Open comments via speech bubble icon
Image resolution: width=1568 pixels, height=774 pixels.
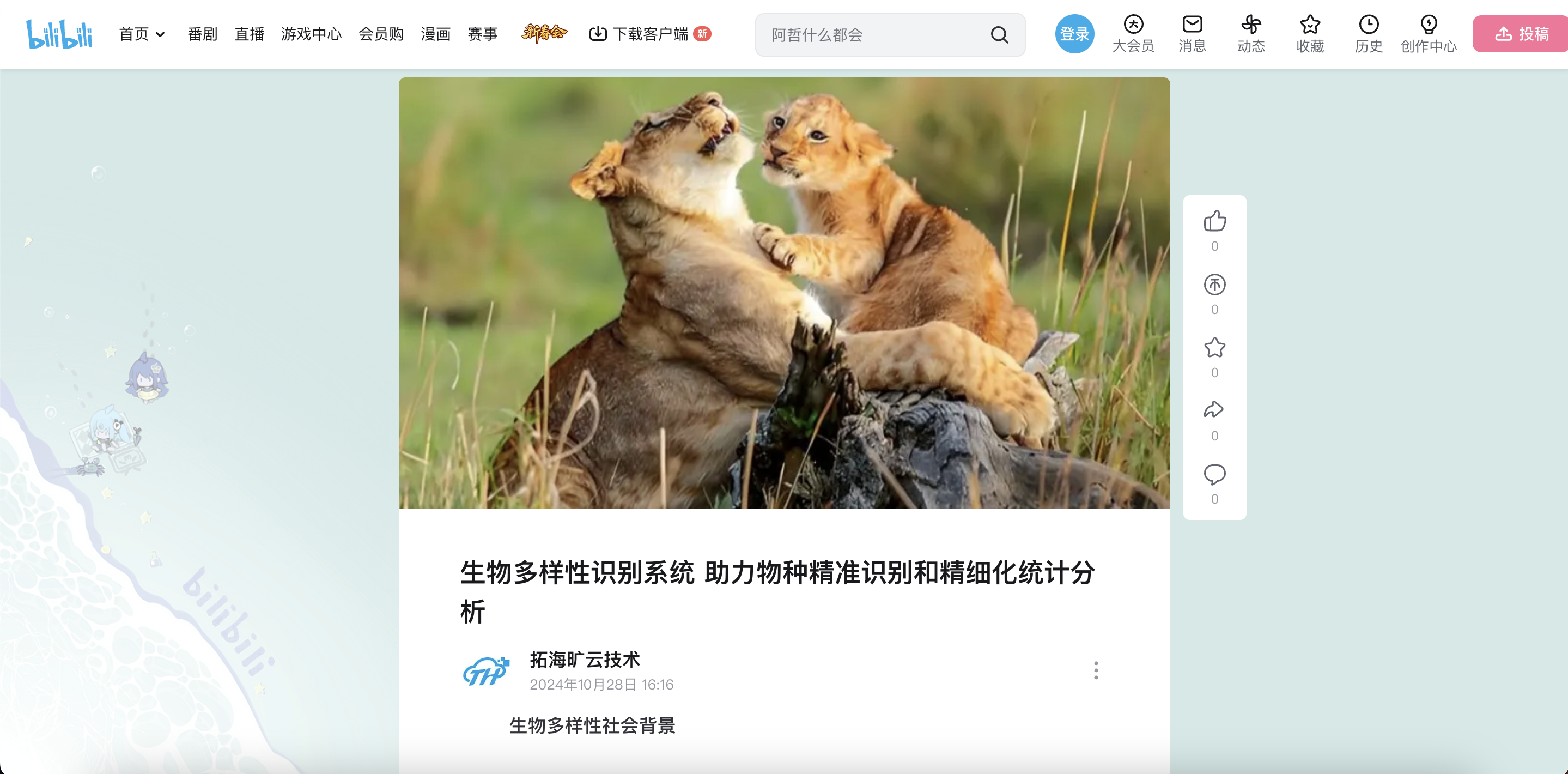[1214, 474]
